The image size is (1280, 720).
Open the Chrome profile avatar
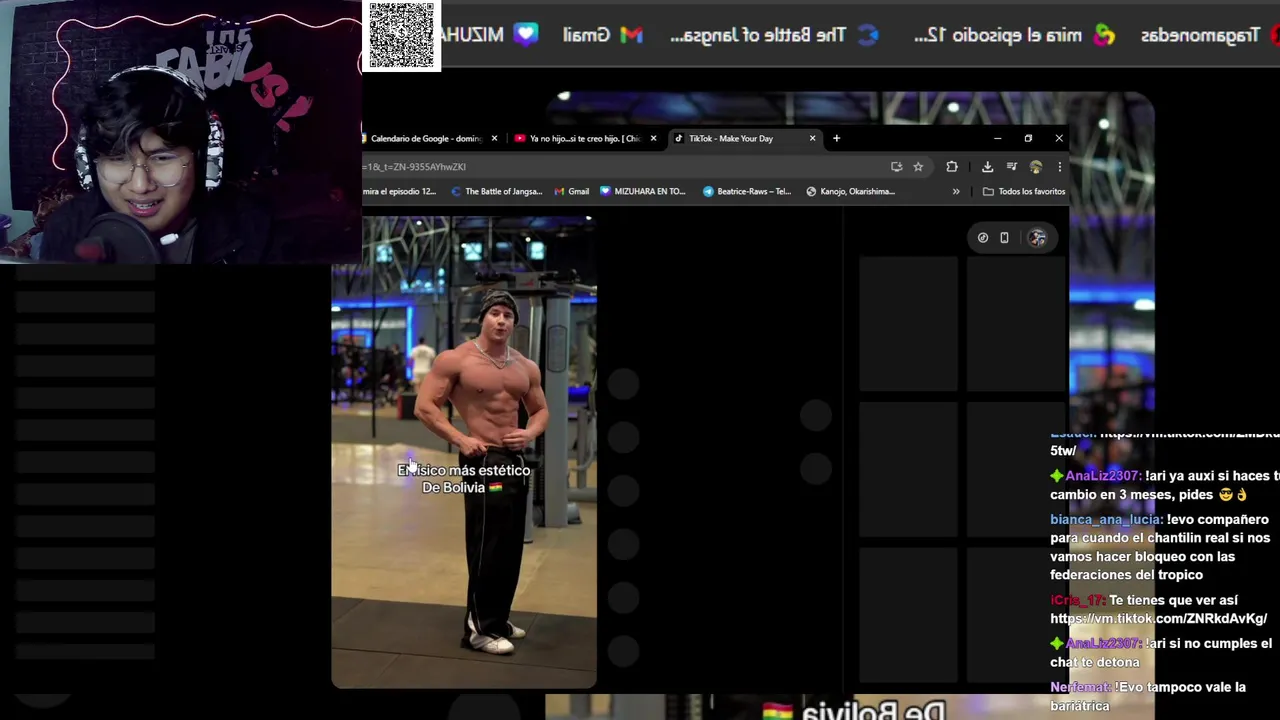1036,167
